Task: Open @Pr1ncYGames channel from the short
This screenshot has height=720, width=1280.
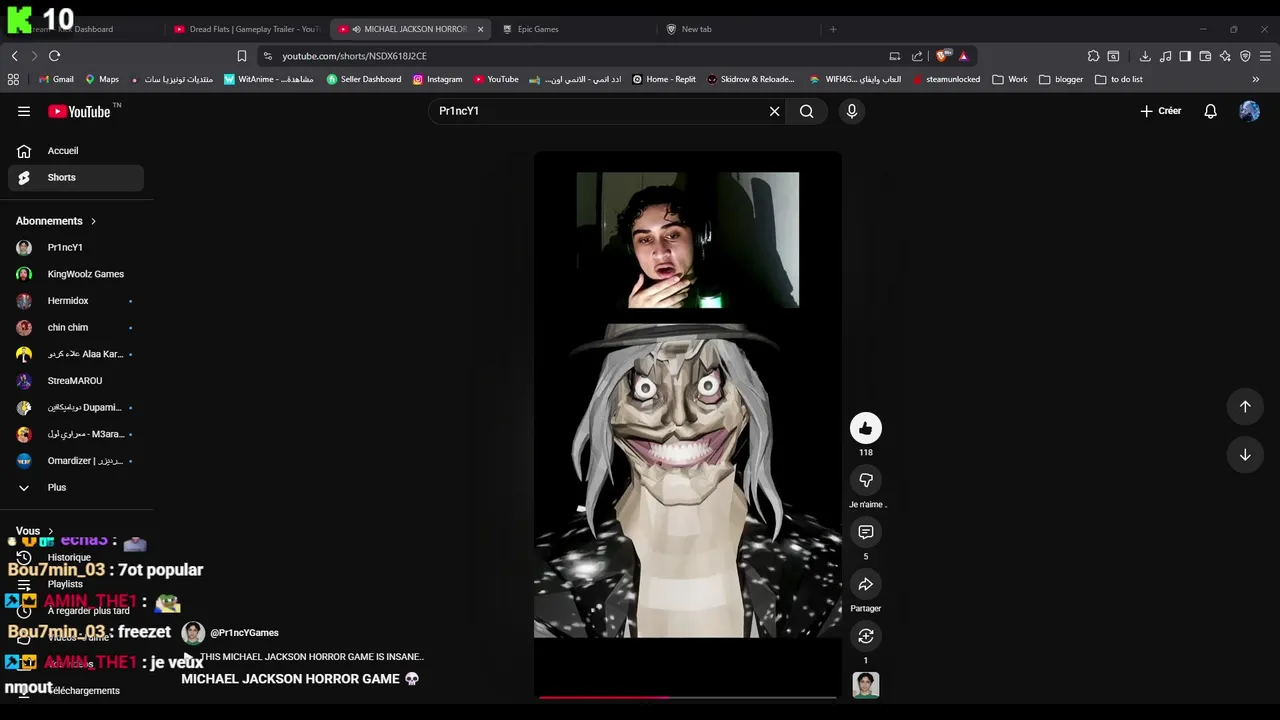Action: click(244, 633)
